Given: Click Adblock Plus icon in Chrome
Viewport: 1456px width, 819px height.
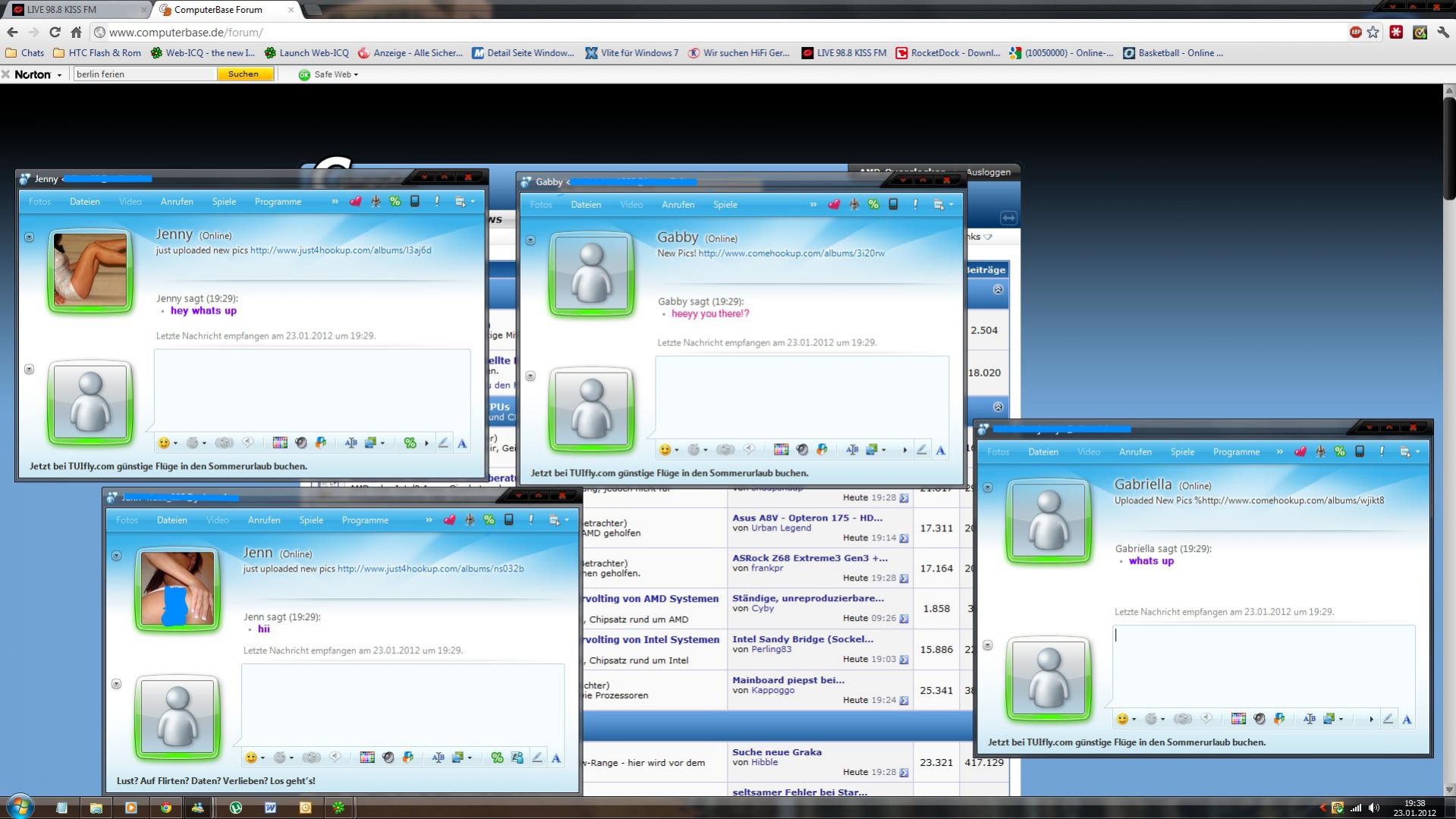Looking at the screenshot, I should 1356,32.
